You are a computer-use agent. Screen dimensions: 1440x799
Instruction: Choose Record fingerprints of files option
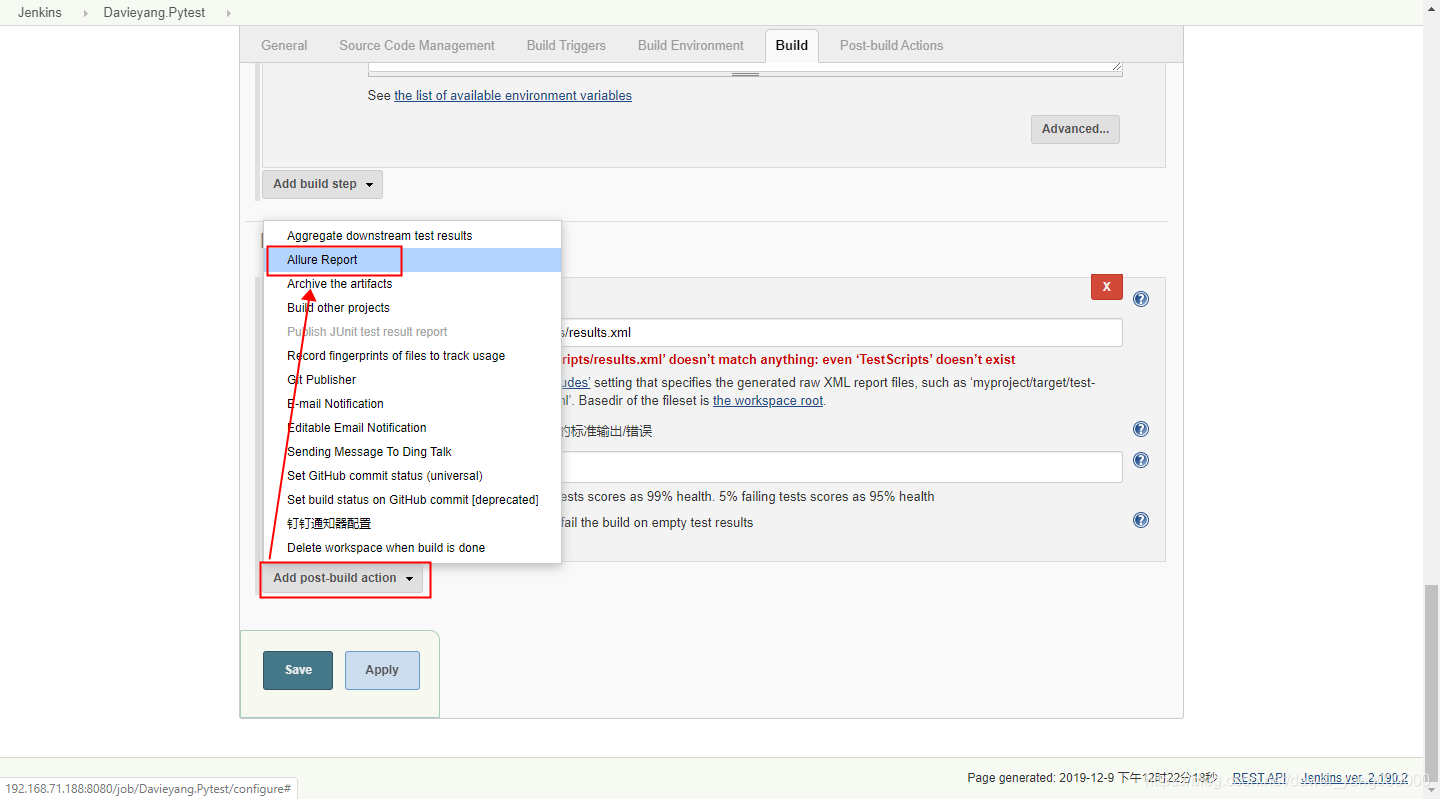pos(412,356)
